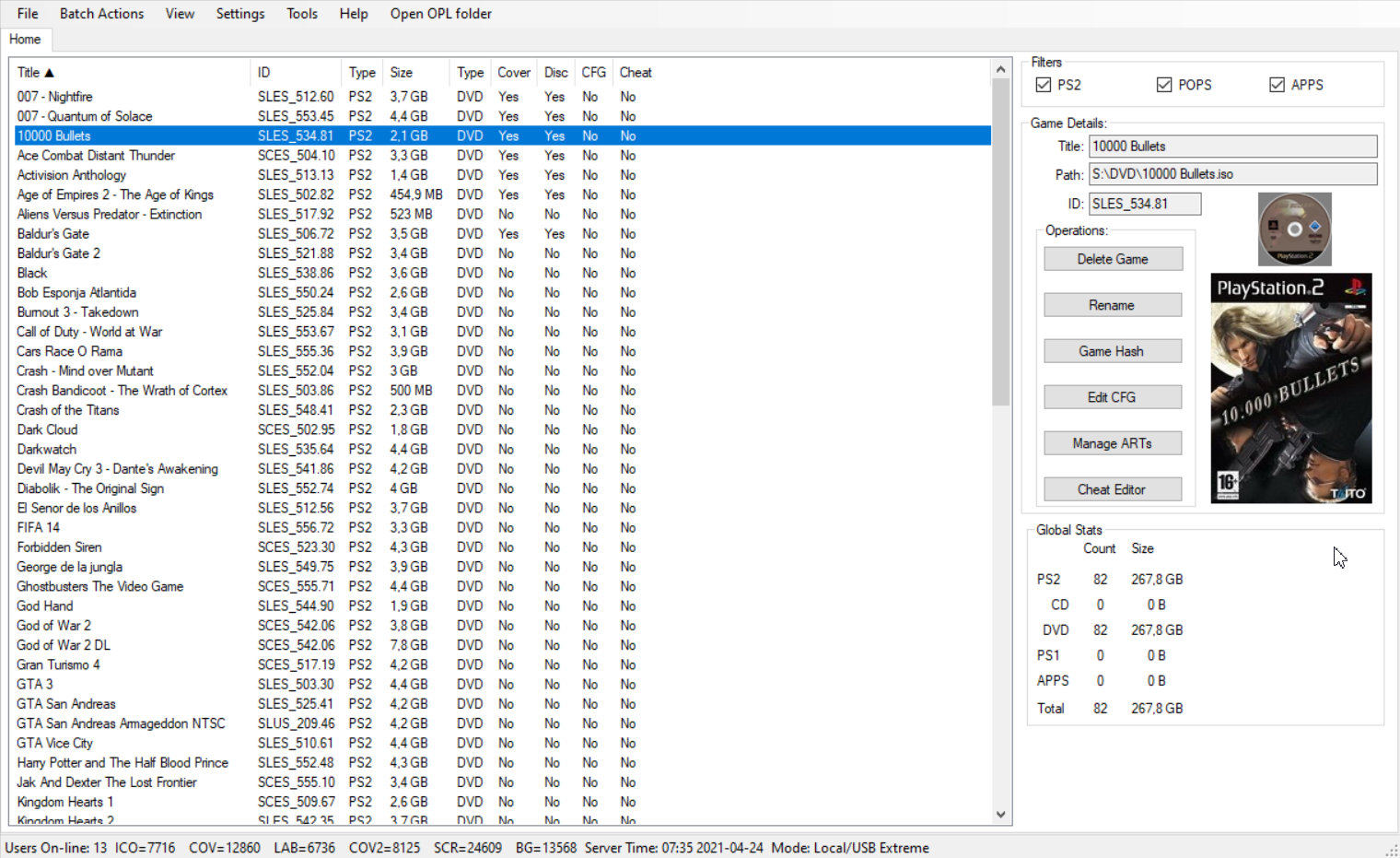Sort list by CFG column header
Viewport: 1400px width, 858px height.
(x=594, y=73)
